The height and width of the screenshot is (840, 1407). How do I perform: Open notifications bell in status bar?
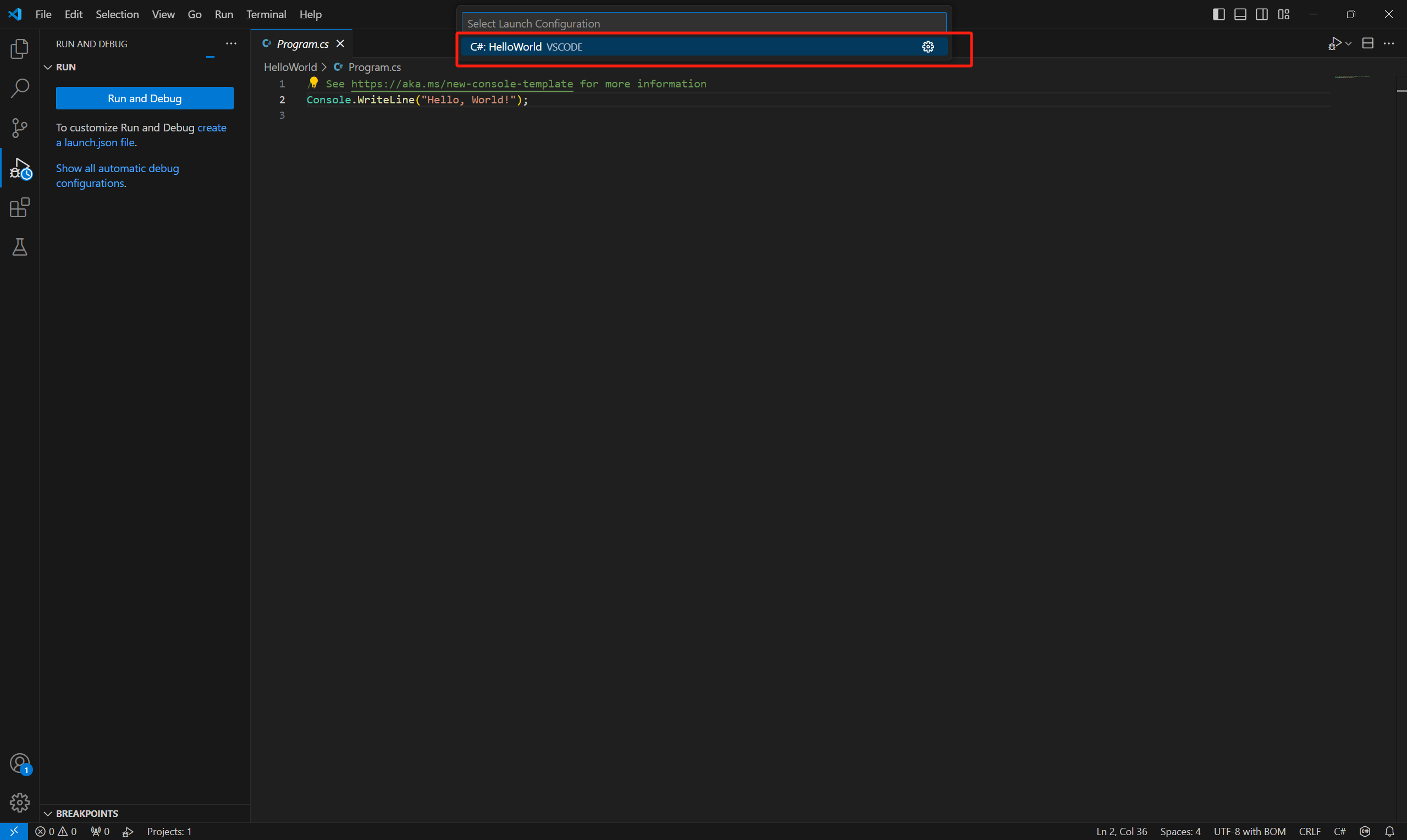pyautogui.click(x=1389, y=832)
